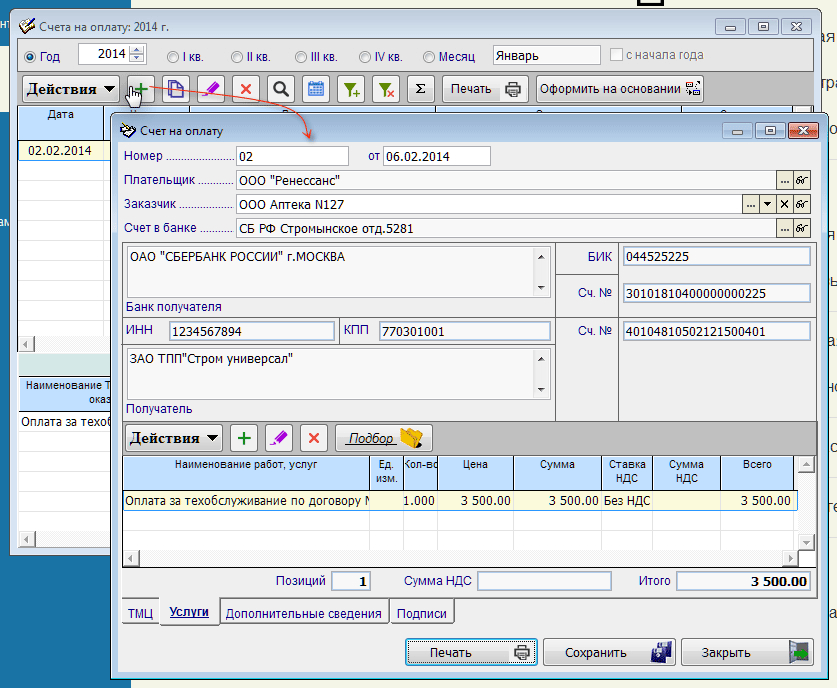
Task: Click the БИК field 044525225
Action: click(x=717, y=257)
